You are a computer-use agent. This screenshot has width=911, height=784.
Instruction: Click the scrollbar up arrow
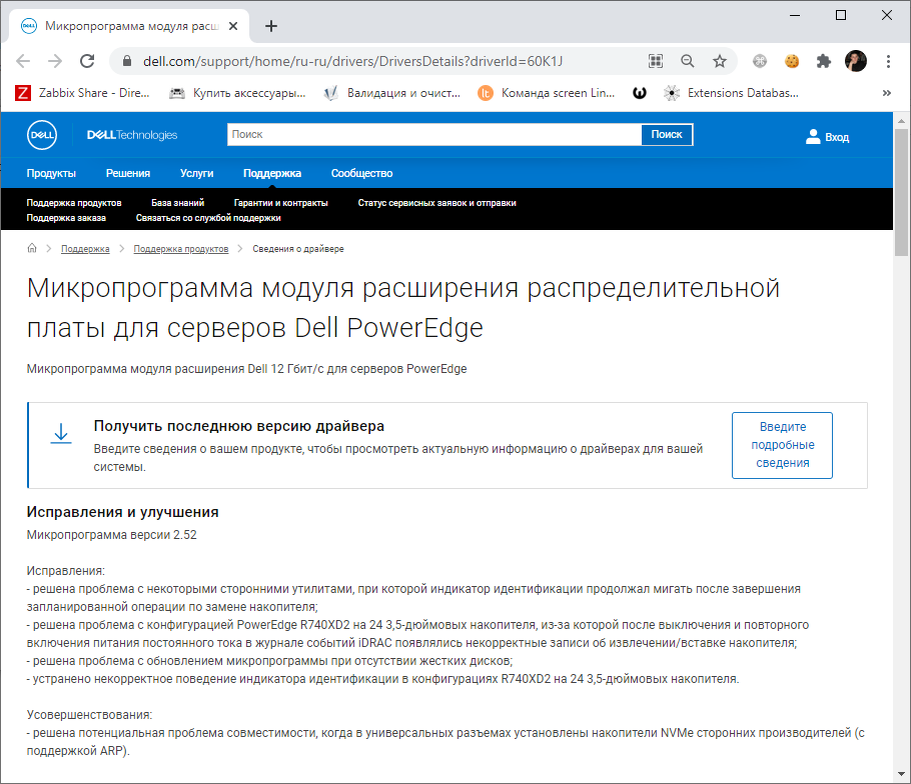point(901,121)
